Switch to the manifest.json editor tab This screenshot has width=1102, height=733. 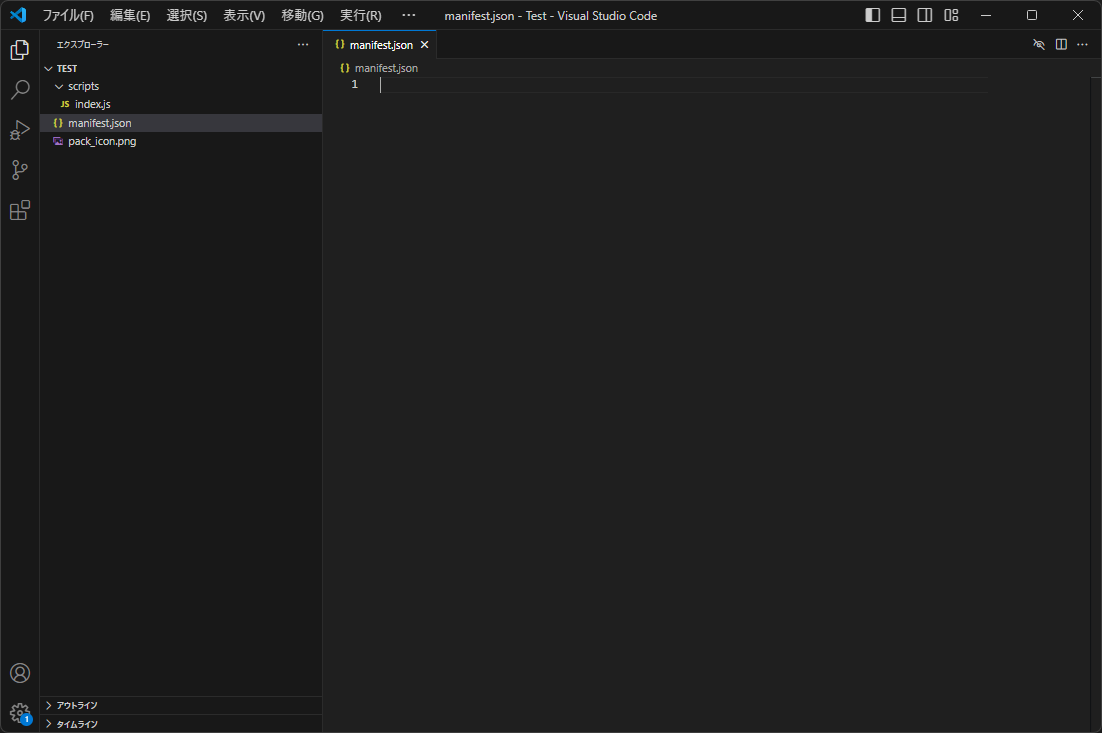coord(380,44)
